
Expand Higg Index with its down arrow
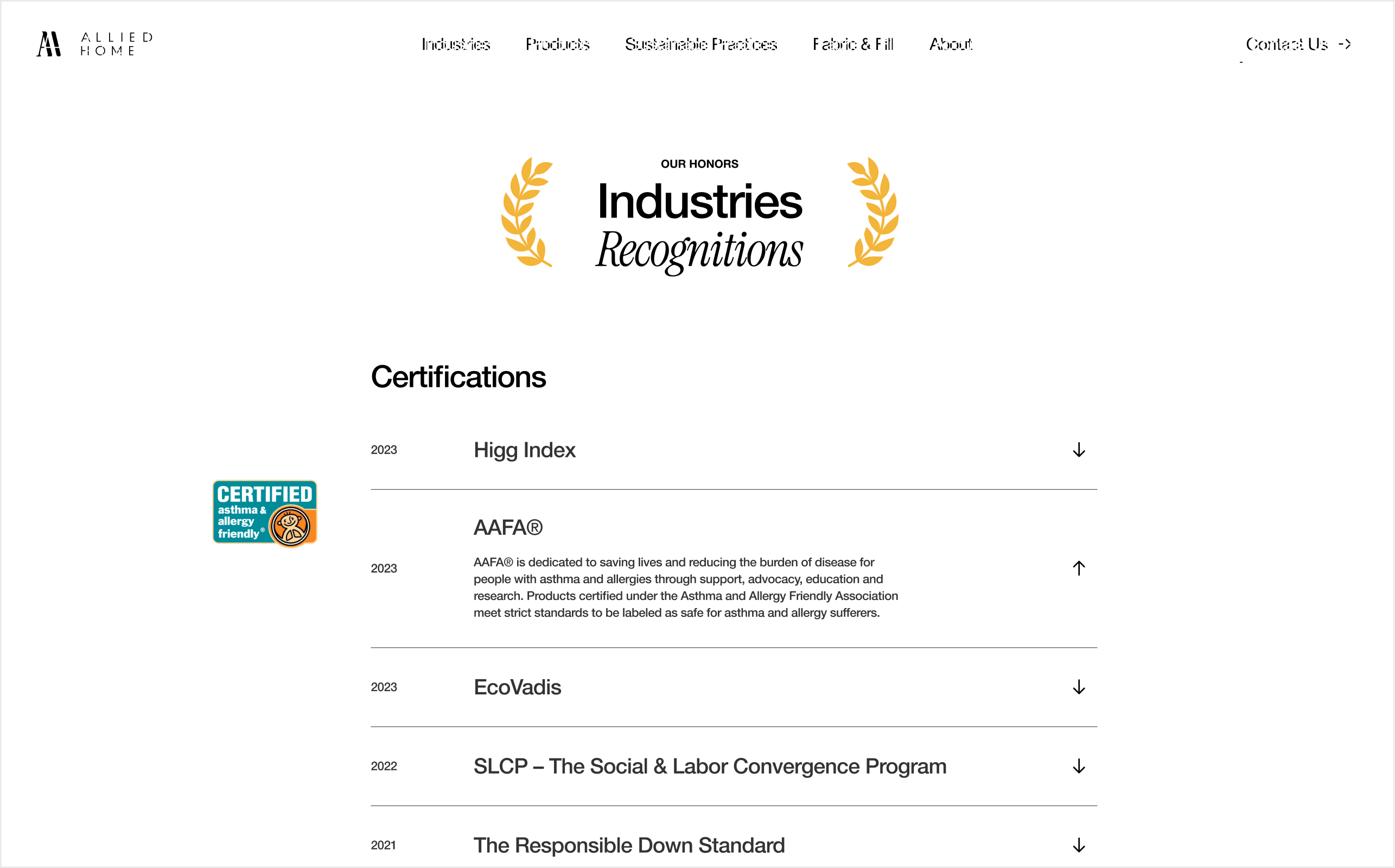[1078, 450]
